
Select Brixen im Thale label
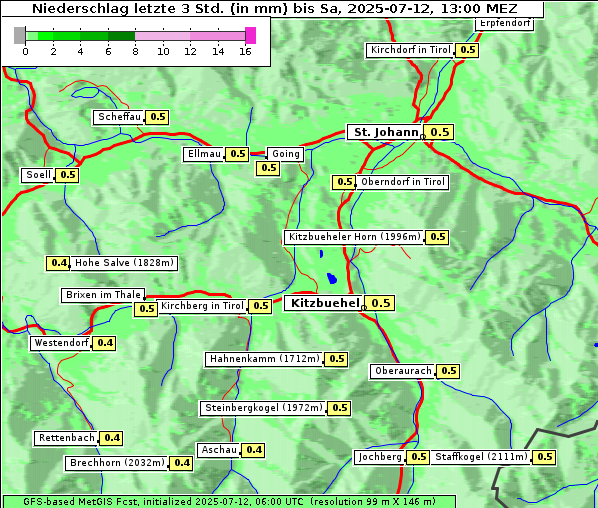click(x=103, y=296)
